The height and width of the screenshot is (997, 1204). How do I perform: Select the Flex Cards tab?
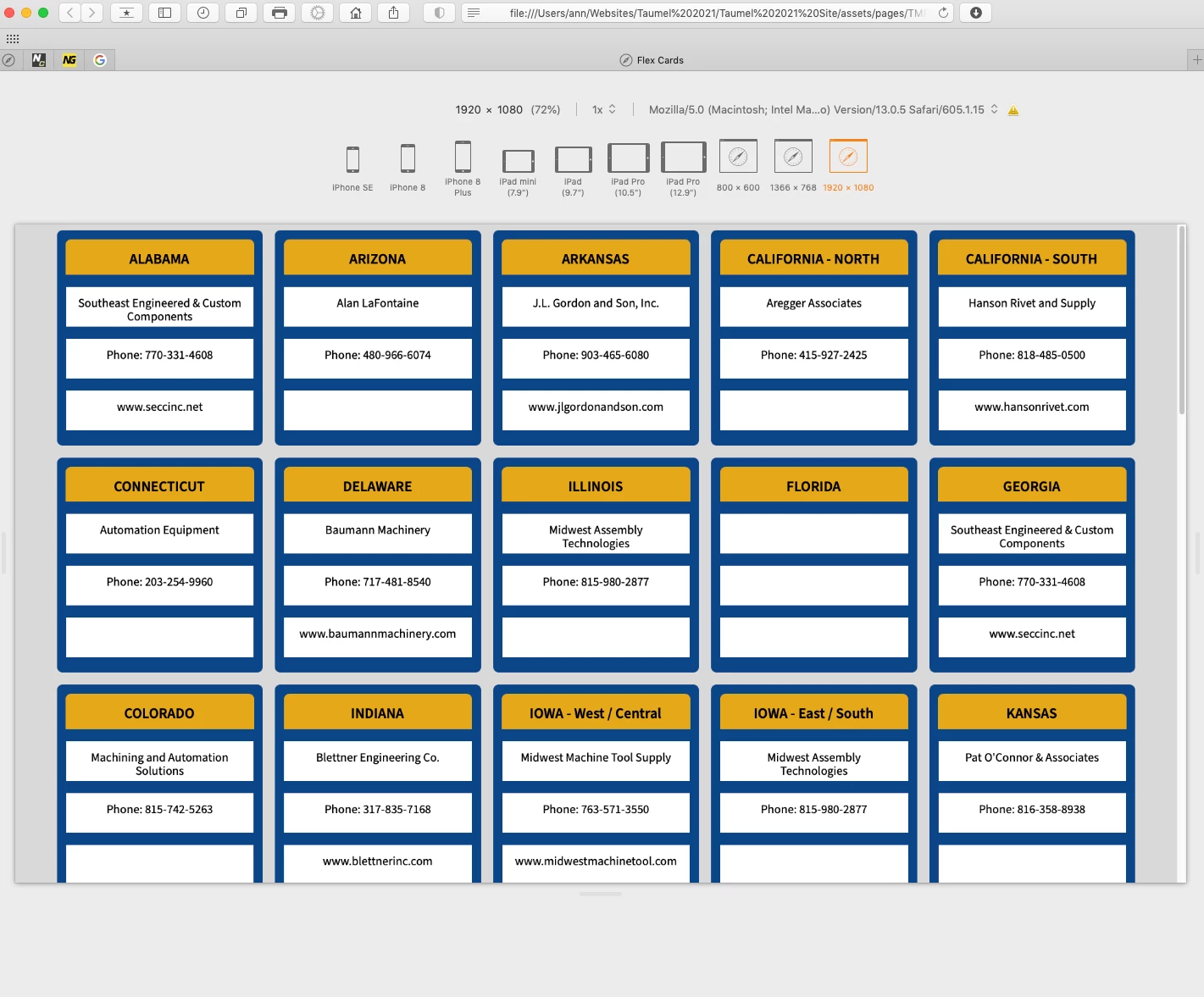pos(651,60)
